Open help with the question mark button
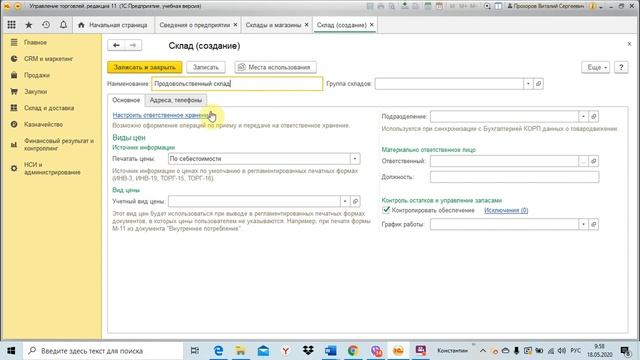 (621, 67)
